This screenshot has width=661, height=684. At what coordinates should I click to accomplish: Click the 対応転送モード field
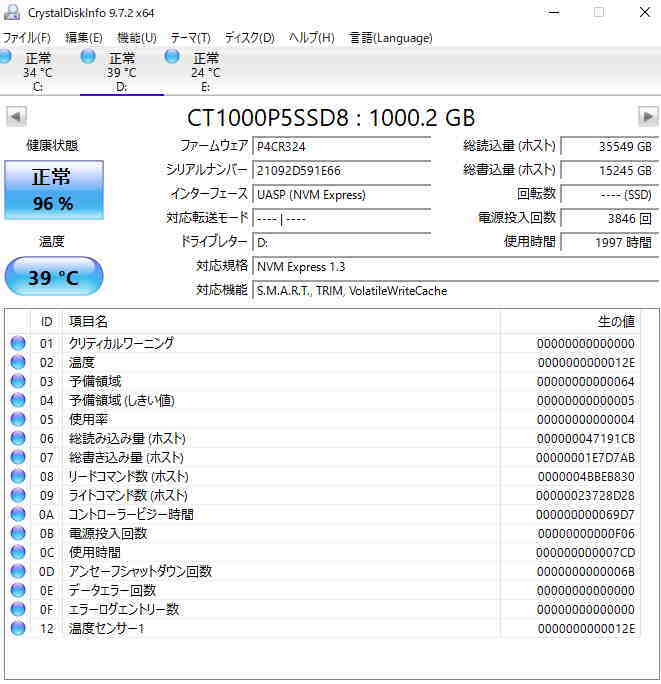(342, 219)
